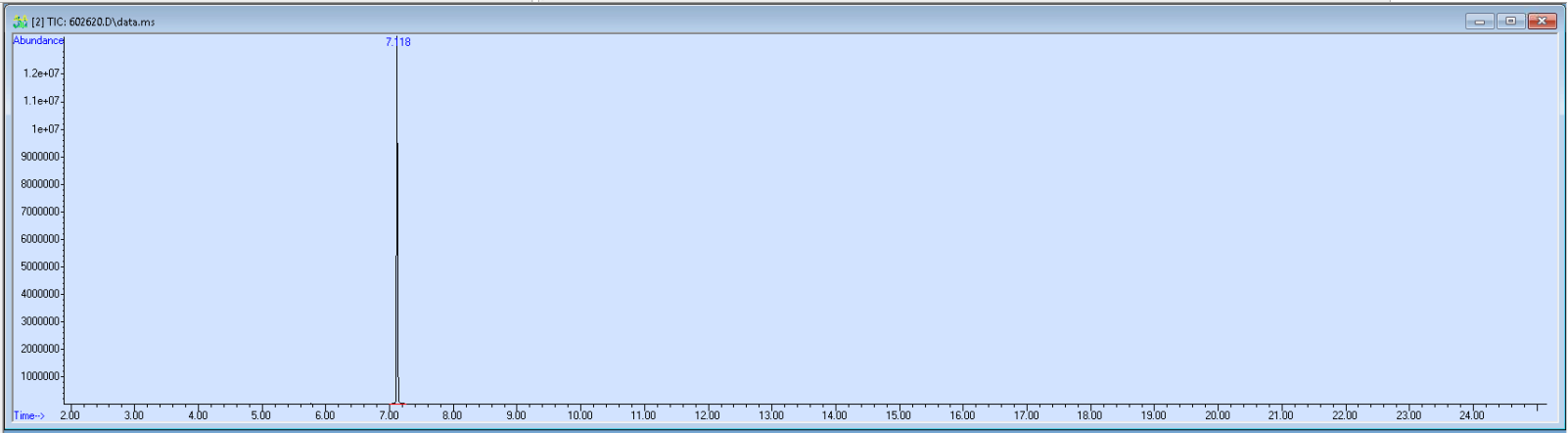Click the 24.00 time axis label
Image resolution: width=1568 pixels, height=433 pixels.
tap(1471, 415)
